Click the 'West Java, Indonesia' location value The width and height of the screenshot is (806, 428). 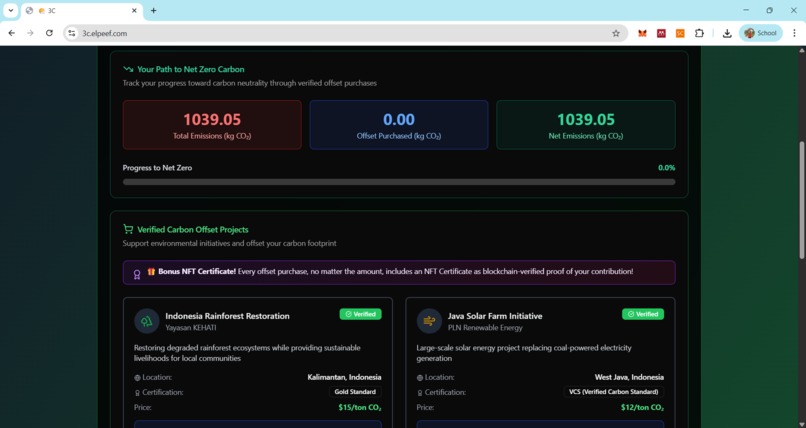click(x=629, y=377)
